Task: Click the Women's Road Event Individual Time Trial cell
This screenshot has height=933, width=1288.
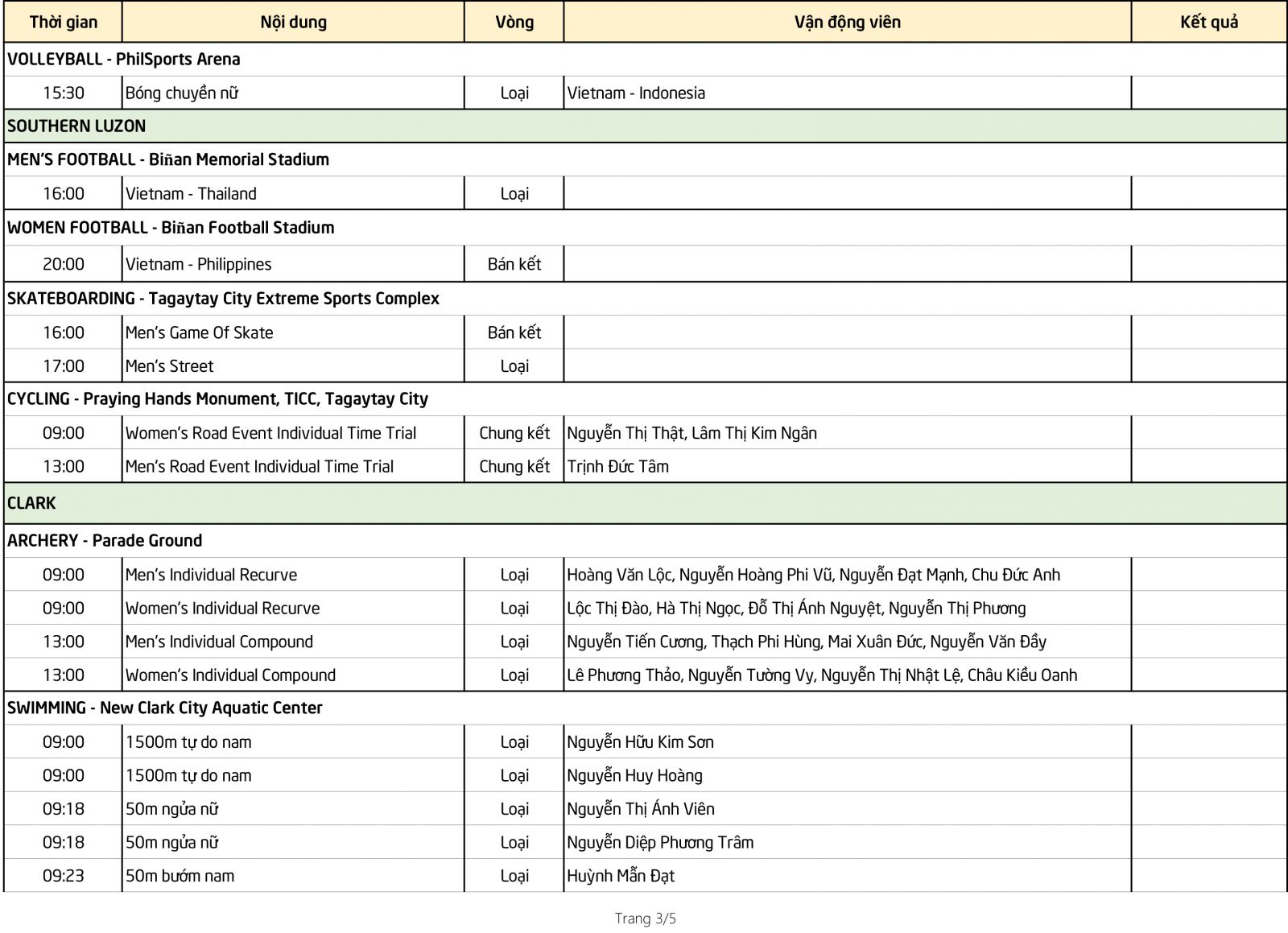Action: click(270, 433)
